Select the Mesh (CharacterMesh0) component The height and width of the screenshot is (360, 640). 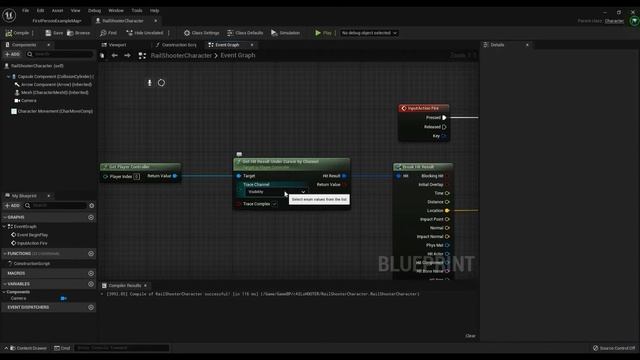(51, 93)
